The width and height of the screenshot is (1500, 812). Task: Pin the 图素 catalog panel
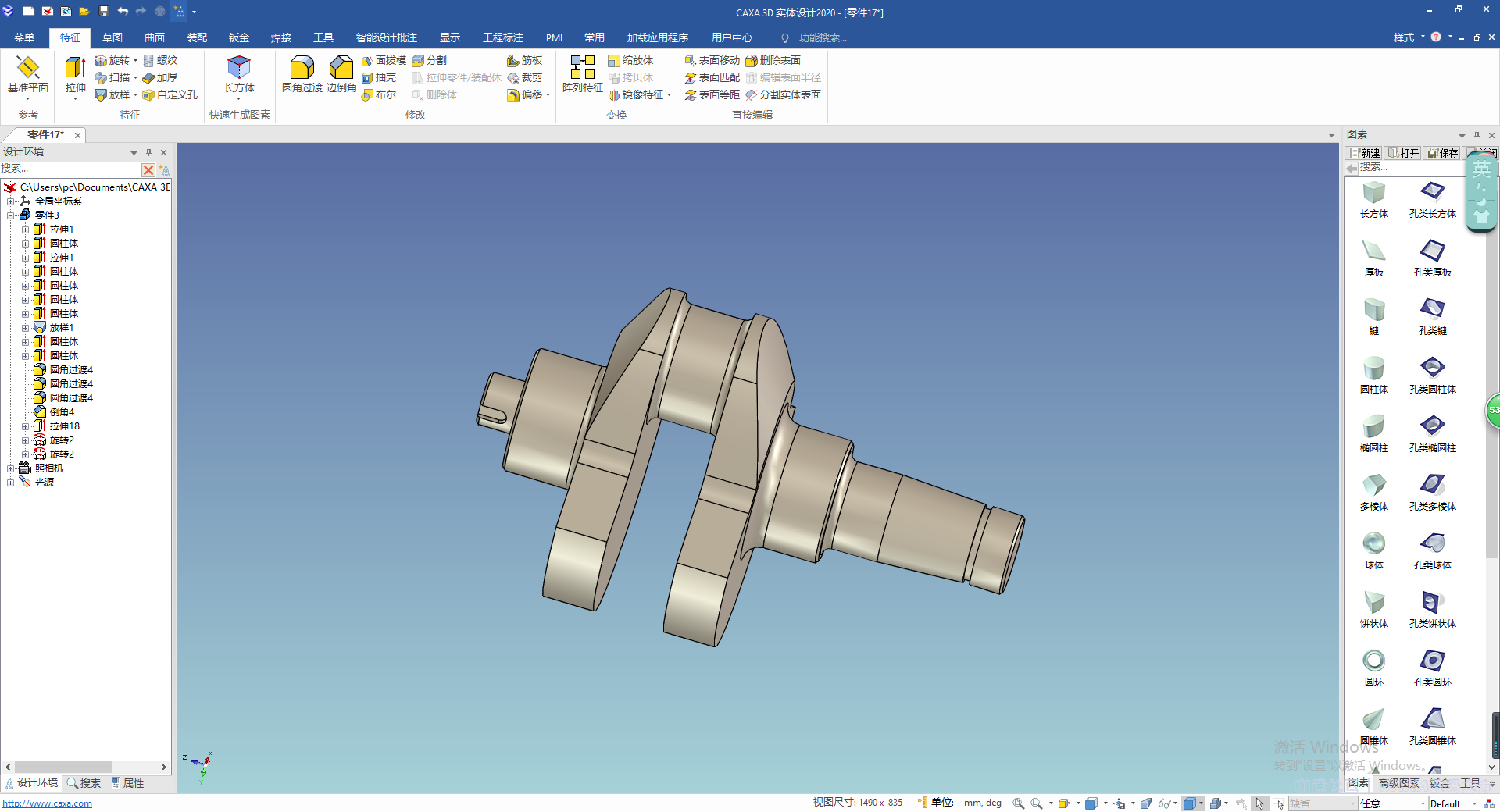1477,135
